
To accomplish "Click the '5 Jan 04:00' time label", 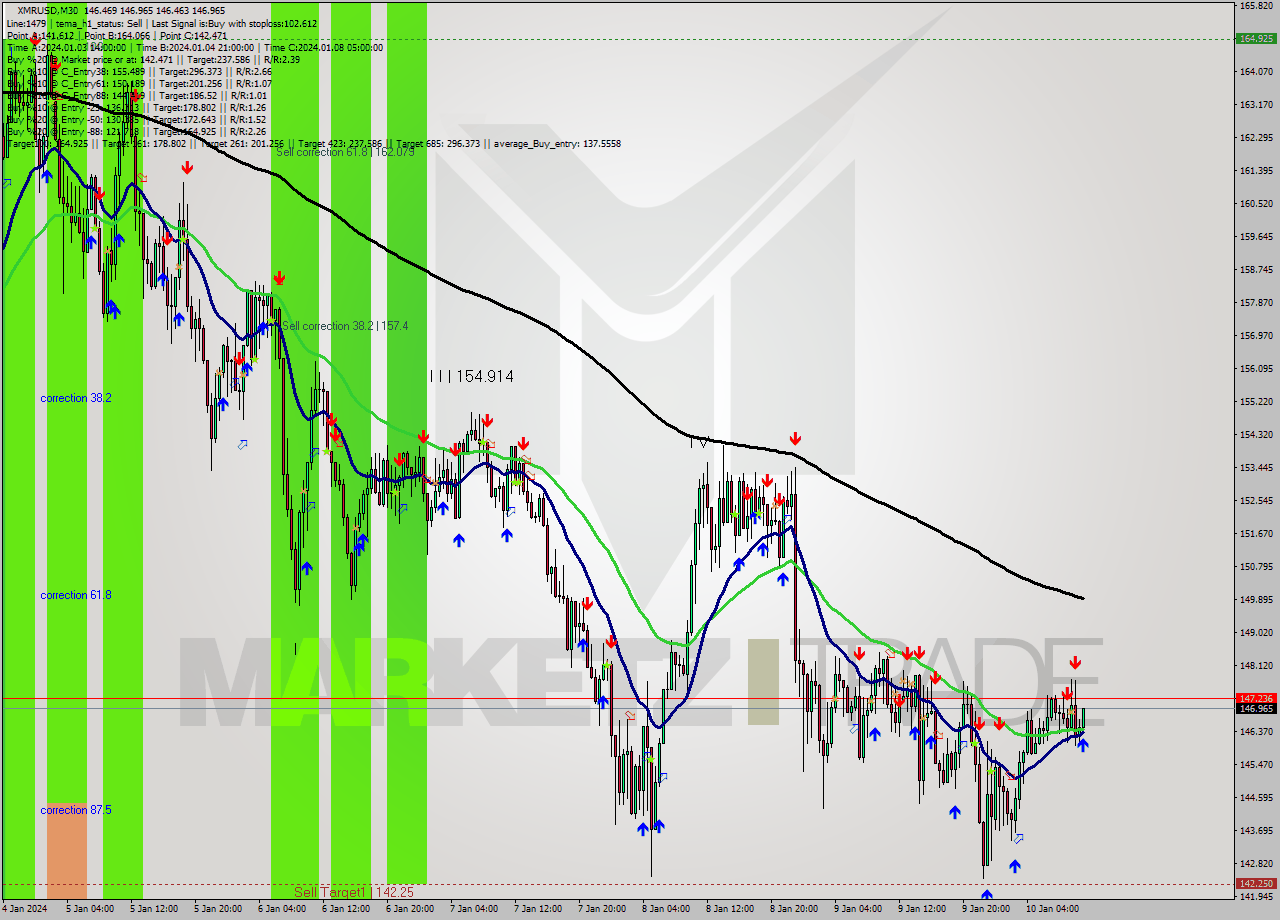I will pyautogui.click(x=90, y=909).
